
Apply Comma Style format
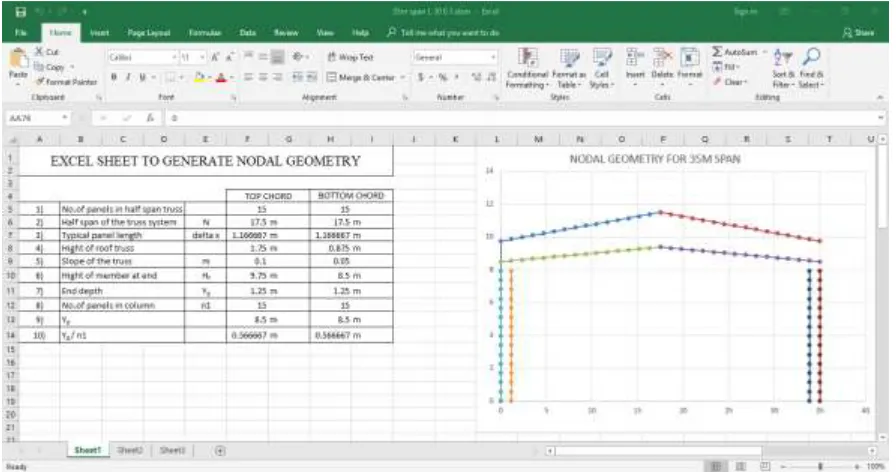coord(457,77)
